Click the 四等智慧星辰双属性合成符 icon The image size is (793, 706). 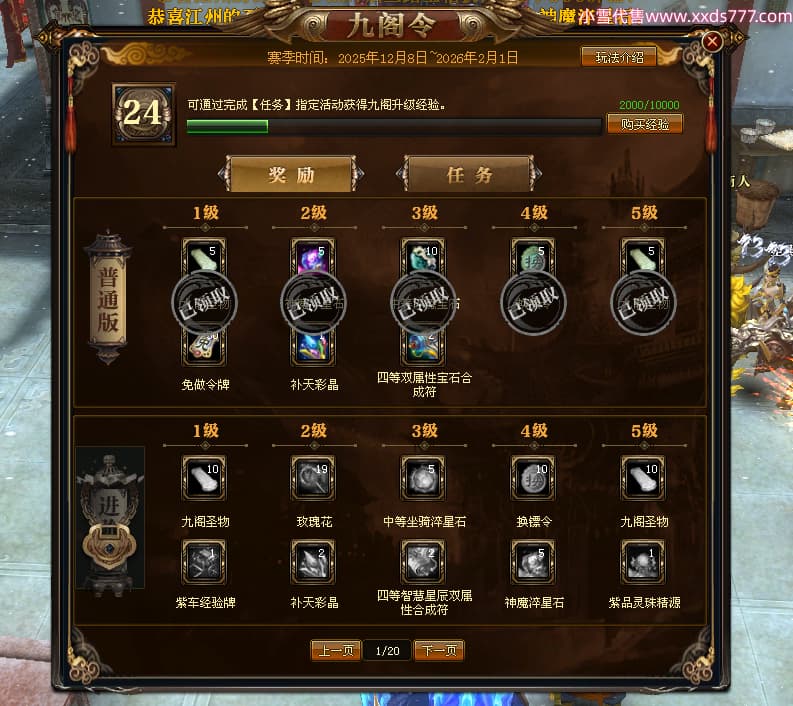point(423,562)
